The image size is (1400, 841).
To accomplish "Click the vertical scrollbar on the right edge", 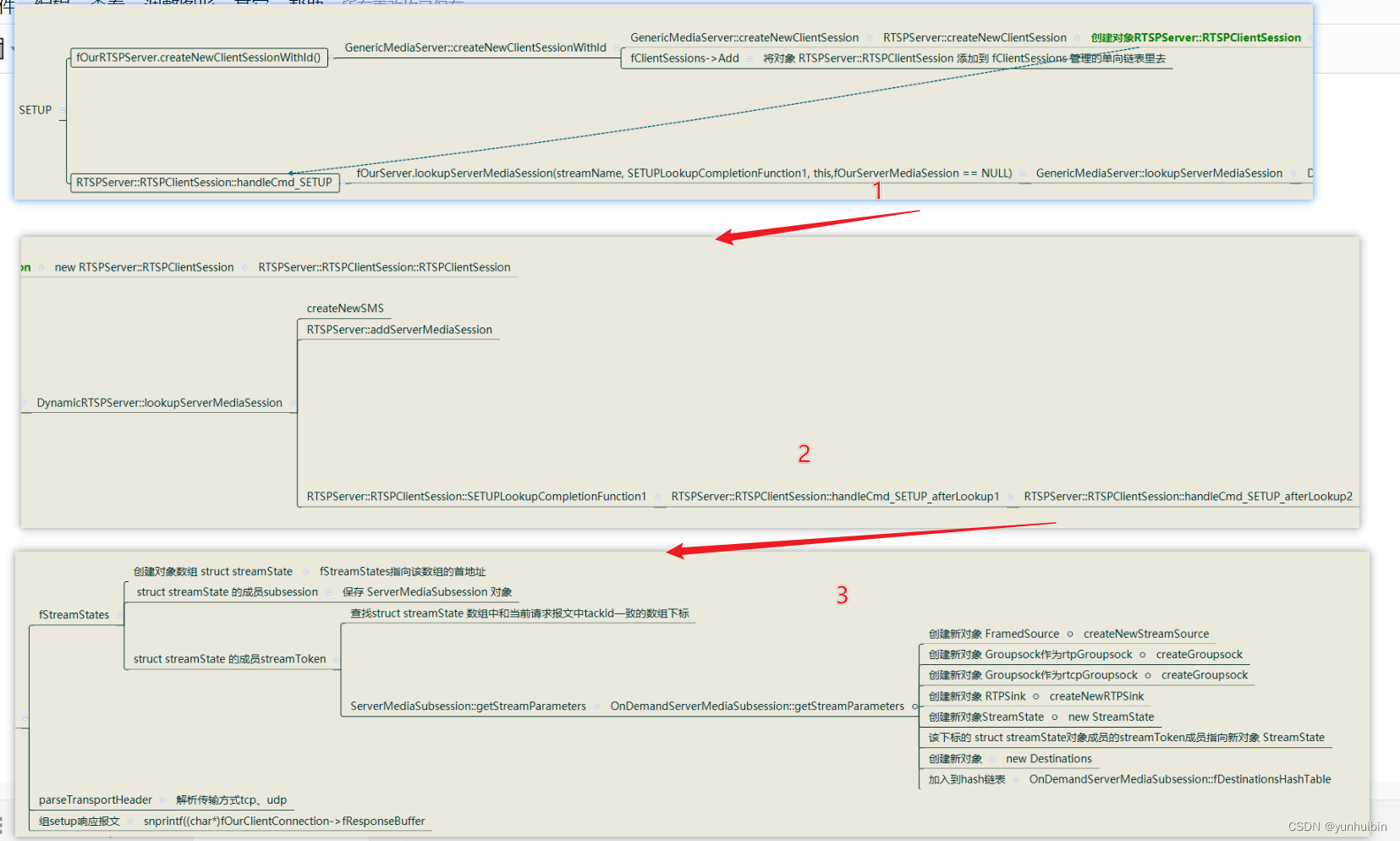I will point(1395,338).
